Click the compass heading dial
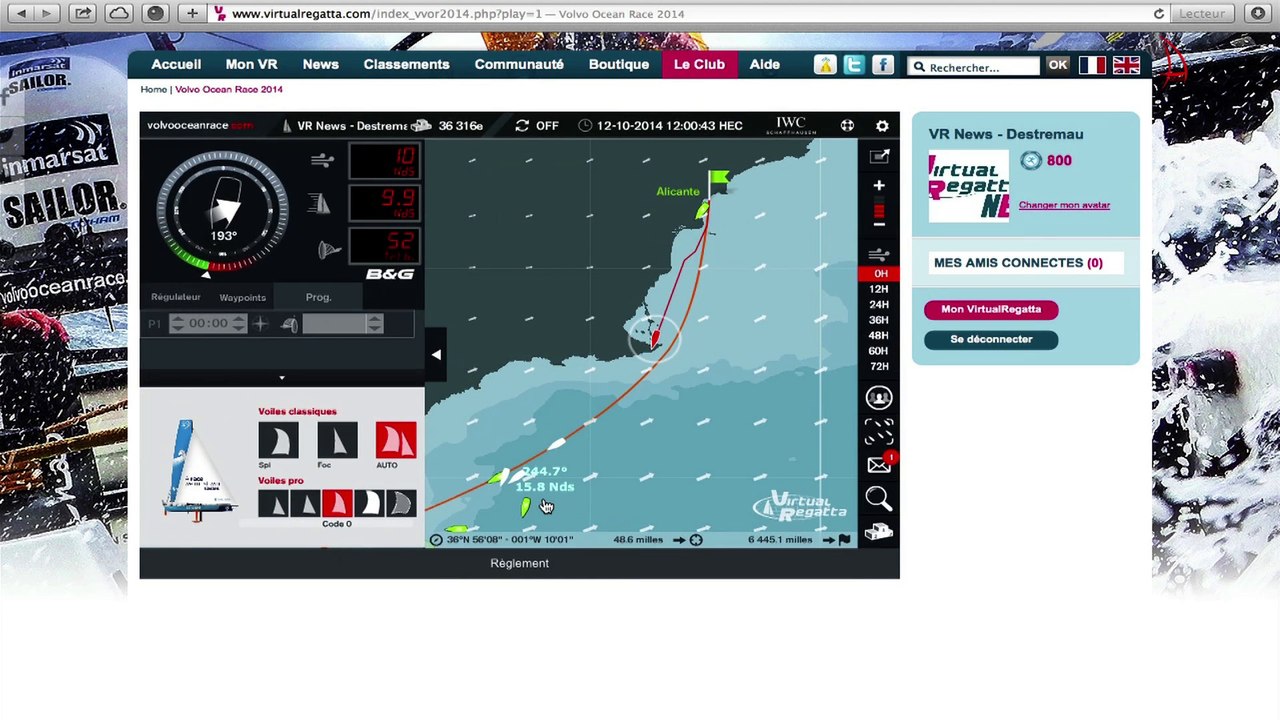 point(223,212)
